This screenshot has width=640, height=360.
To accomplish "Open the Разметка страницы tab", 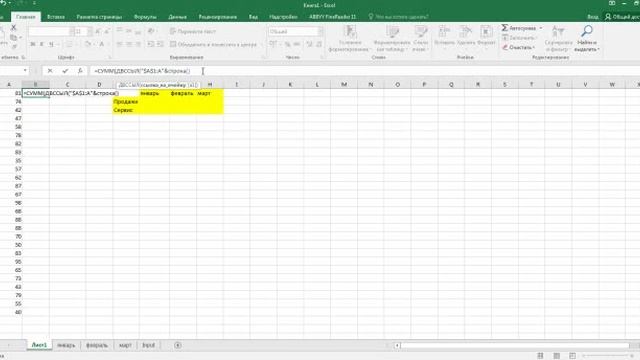I will (x=99, y=17).
